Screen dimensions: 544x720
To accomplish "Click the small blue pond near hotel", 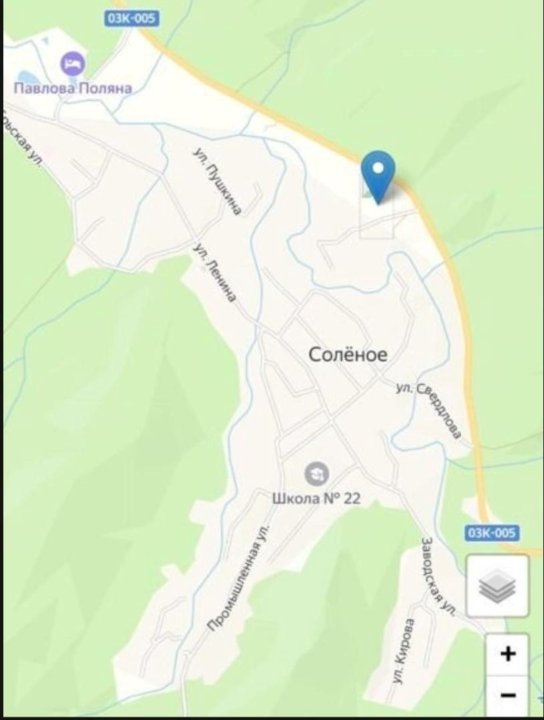I will click(x=24, y=77).
